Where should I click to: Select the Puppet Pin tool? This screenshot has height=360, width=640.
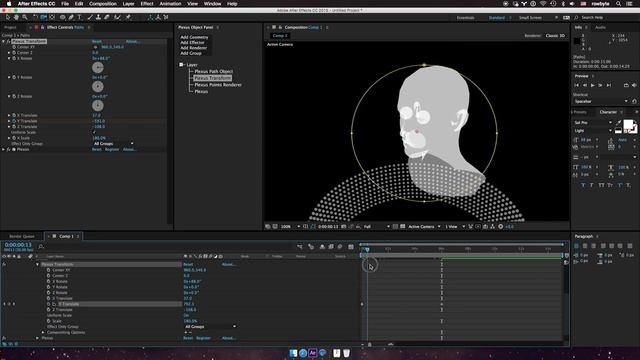pyautogui.click(x=128, y=17)
